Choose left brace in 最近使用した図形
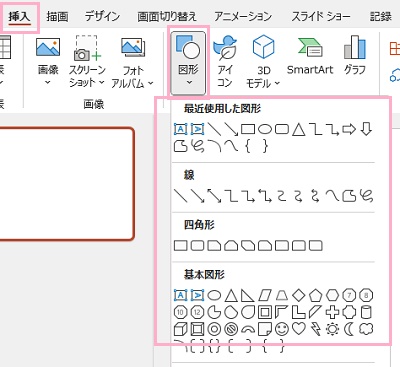The height and width of the screenshot is (367, 400). tap(248, 146)
